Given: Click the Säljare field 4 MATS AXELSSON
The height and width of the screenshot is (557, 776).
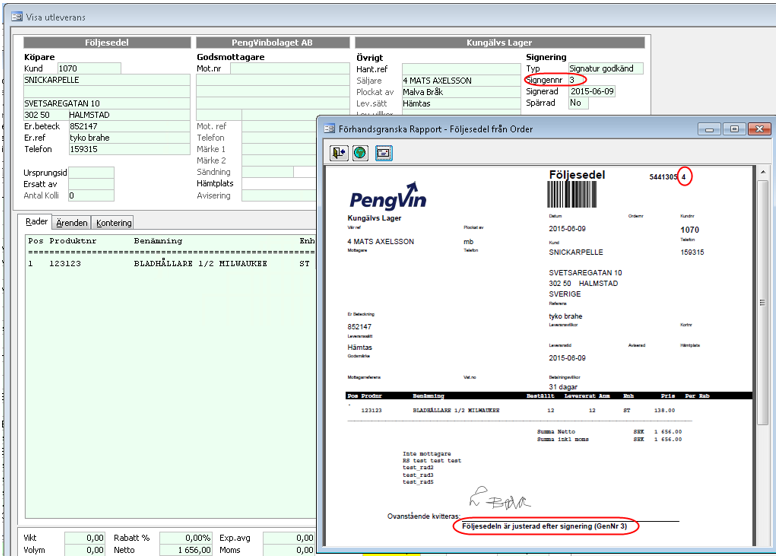Looking at the screenshot, I should [461, 80].
